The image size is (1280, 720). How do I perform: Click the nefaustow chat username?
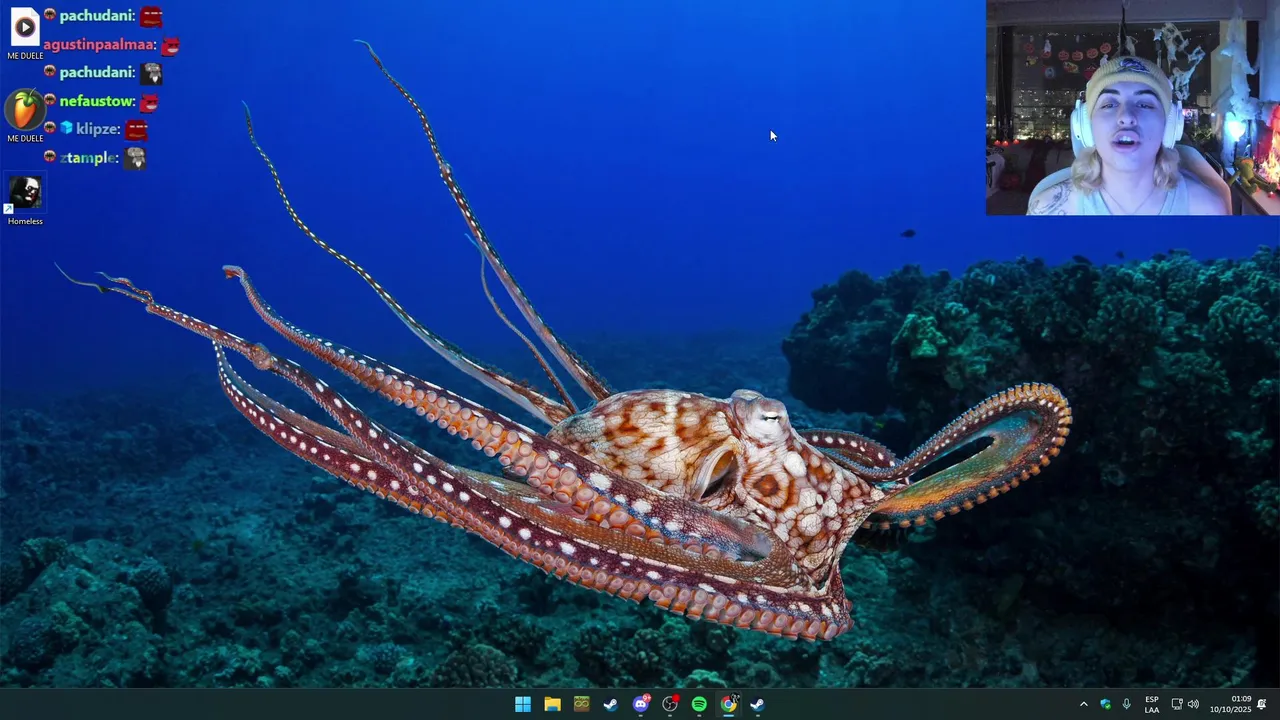tap(97, 101)
